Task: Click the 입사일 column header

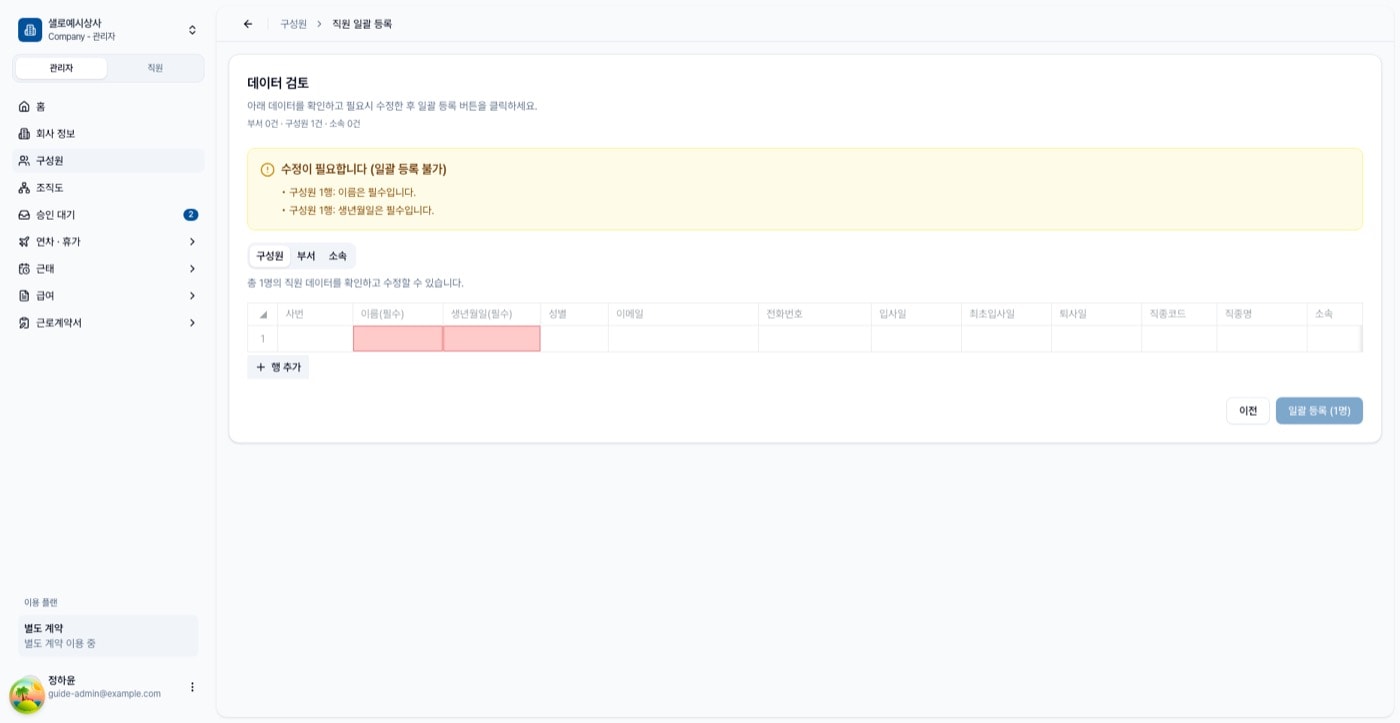Action: (916, 314)
